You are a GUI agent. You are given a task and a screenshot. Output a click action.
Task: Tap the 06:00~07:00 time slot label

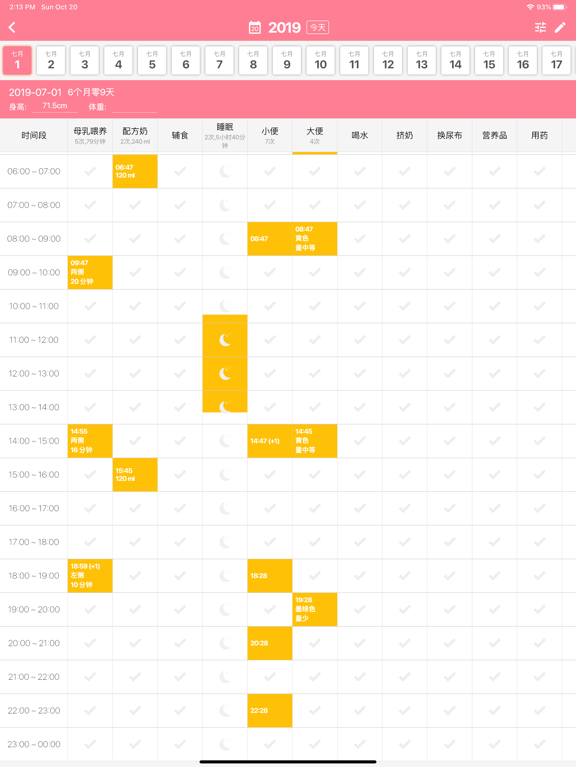[x=34, y=171]
